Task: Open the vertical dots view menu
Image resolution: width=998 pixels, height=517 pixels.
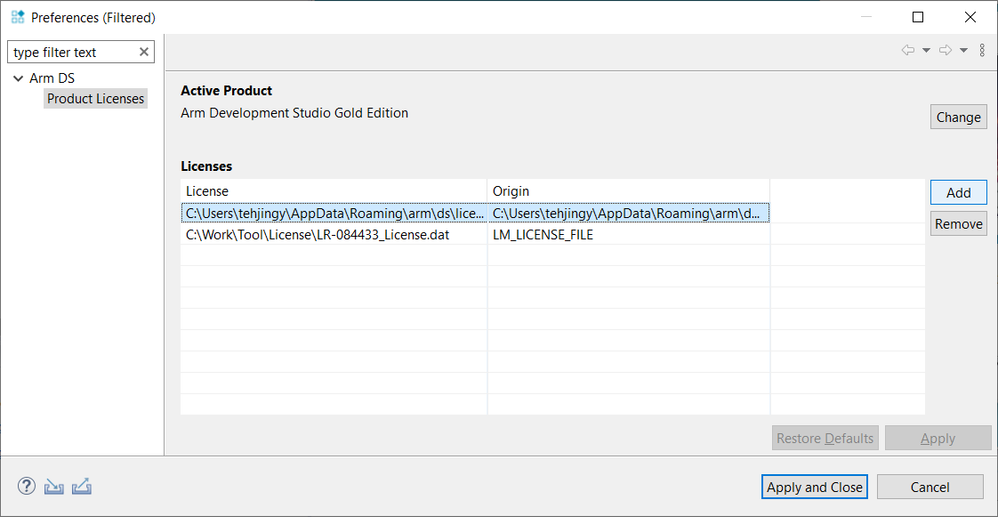Action: pos(982,50)
